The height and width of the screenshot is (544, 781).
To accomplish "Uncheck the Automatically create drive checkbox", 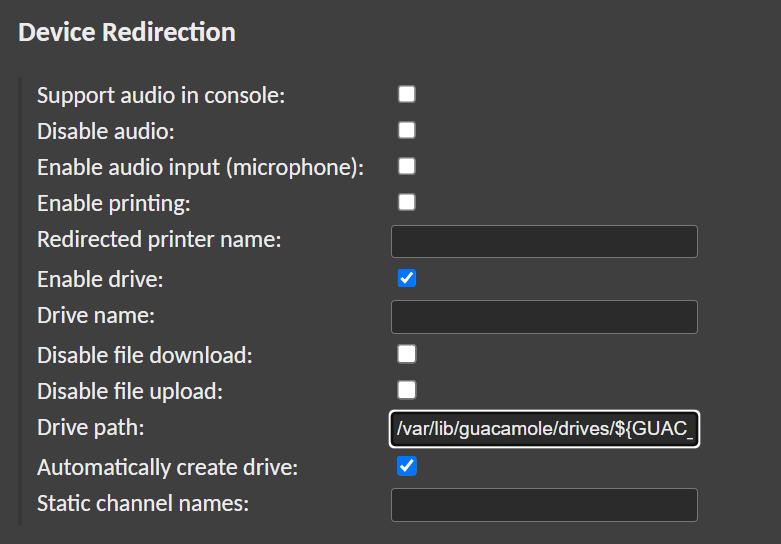I will click(407, 466).
